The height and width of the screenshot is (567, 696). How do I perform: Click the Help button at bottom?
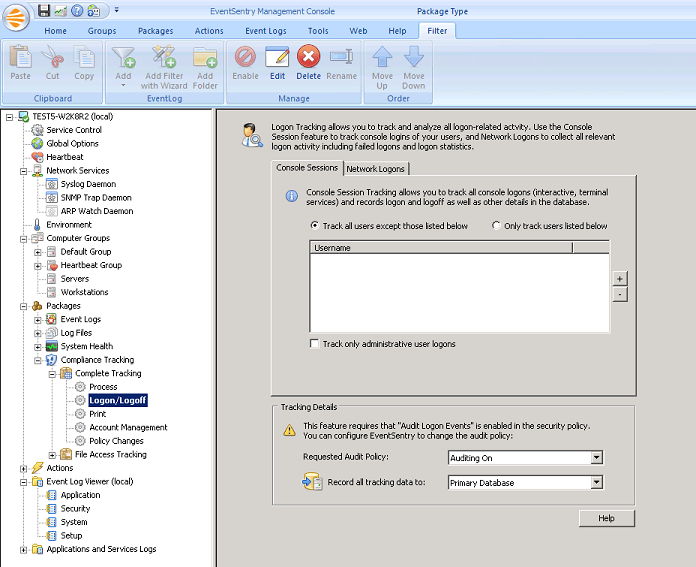point(606,518)
